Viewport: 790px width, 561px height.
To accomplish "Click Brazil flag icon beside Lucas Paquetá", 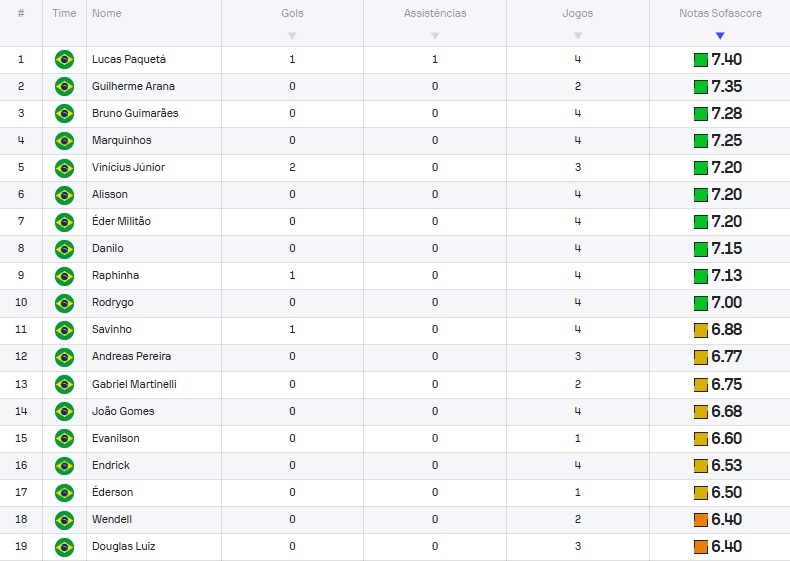I will coord(64,59).
